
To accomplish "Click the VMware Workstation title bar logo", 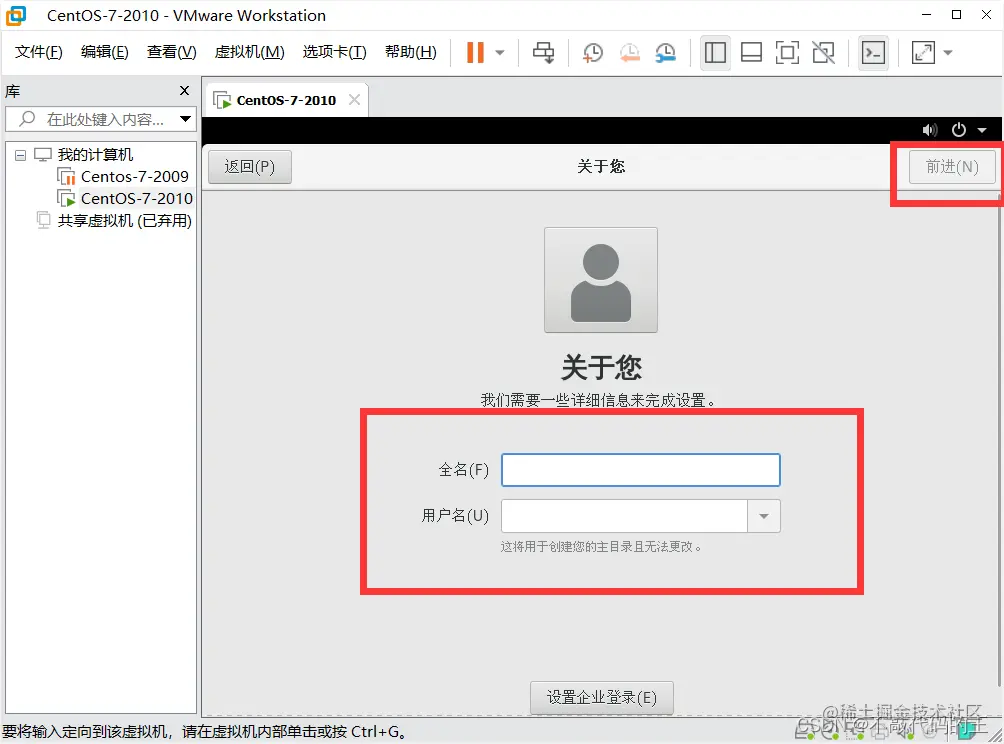I will (x=16, y=15).
